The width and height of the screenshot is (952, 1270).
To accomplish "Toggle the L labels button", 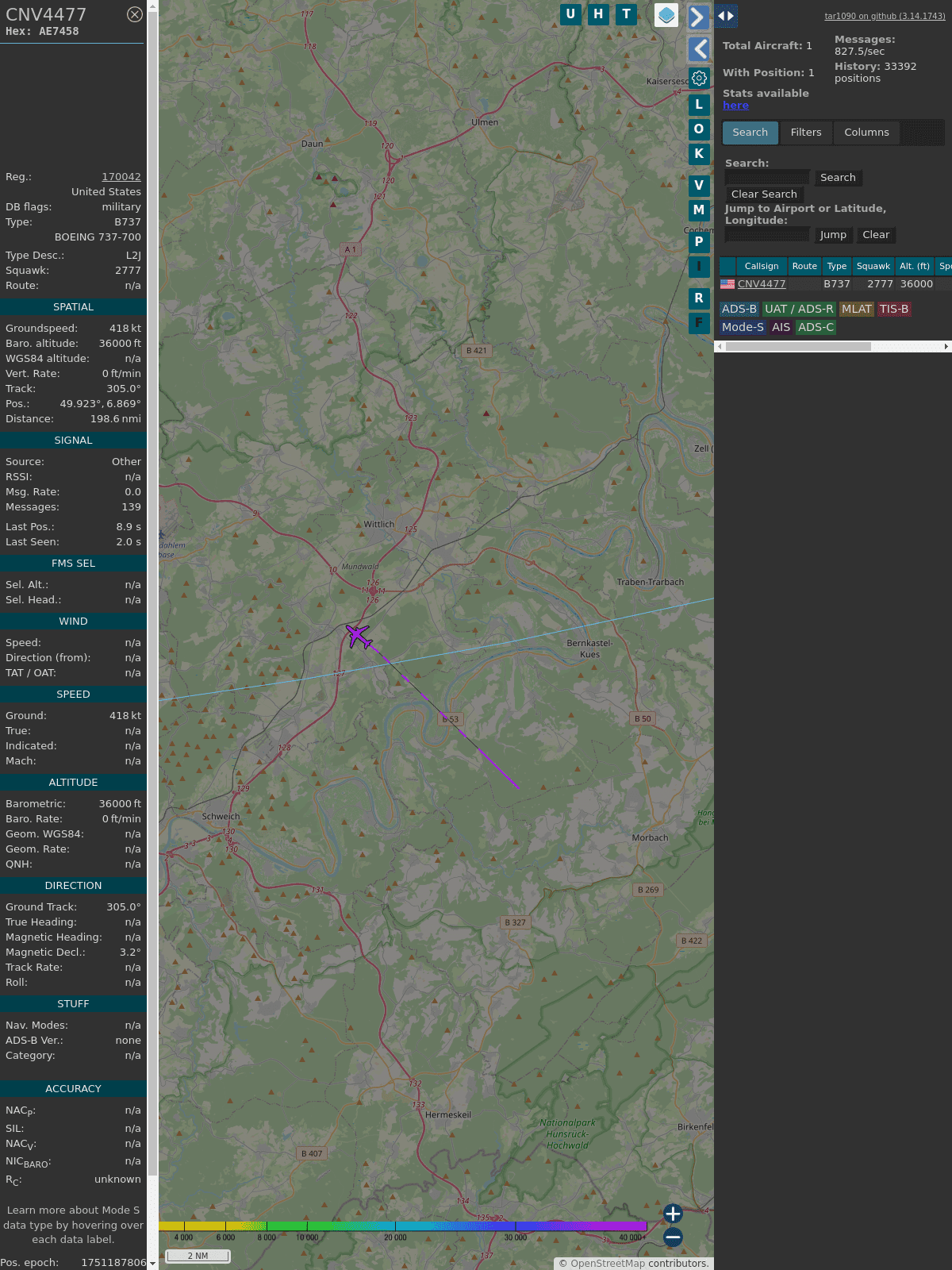I will (x=699, y=104).
